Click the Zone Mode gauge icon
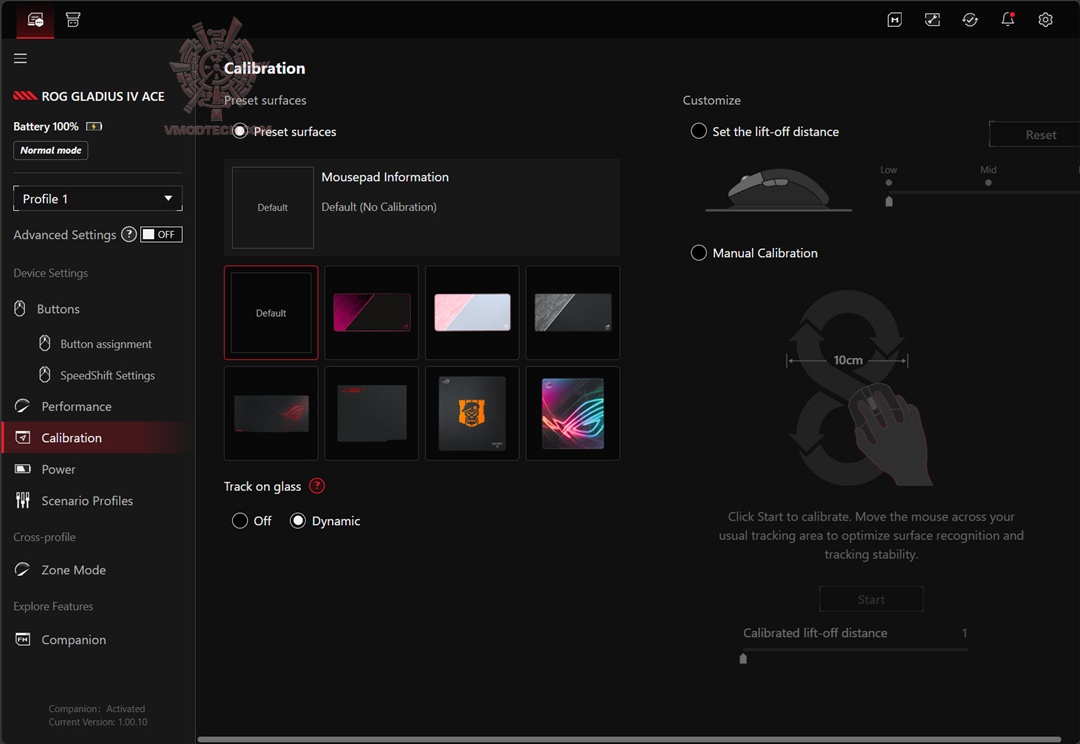 22,570
